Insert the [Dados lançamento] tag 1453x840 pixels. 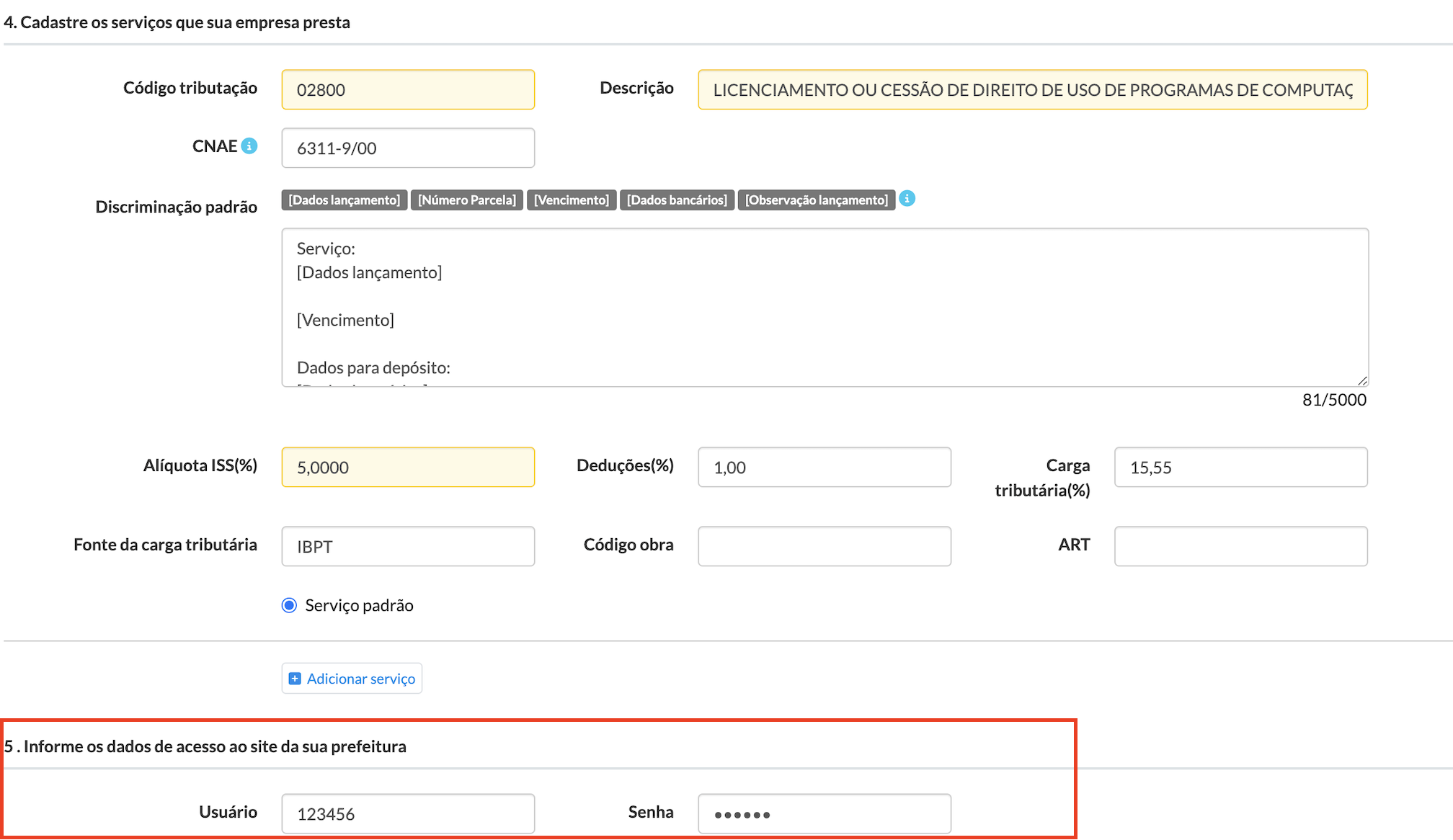click(345, 200)
